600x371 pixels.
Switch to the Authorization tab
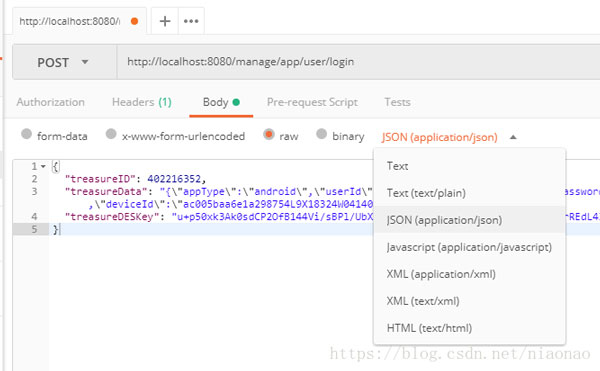51,102
